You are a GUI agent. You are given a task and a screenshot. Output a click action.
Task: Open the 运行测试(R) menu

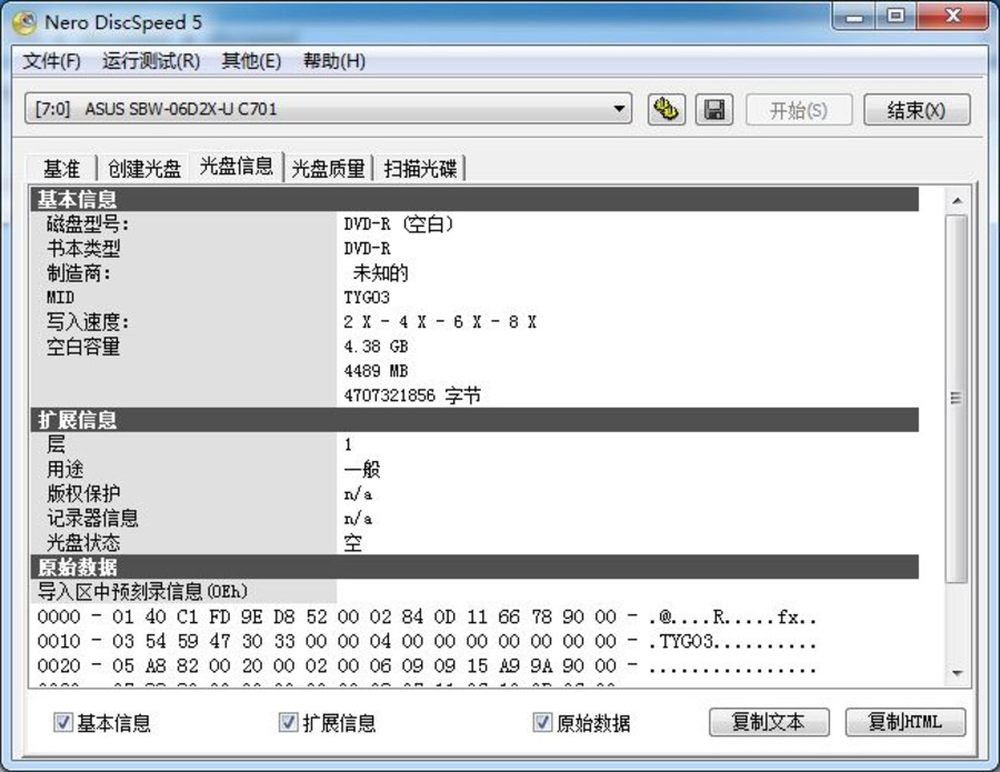[151, 61]
